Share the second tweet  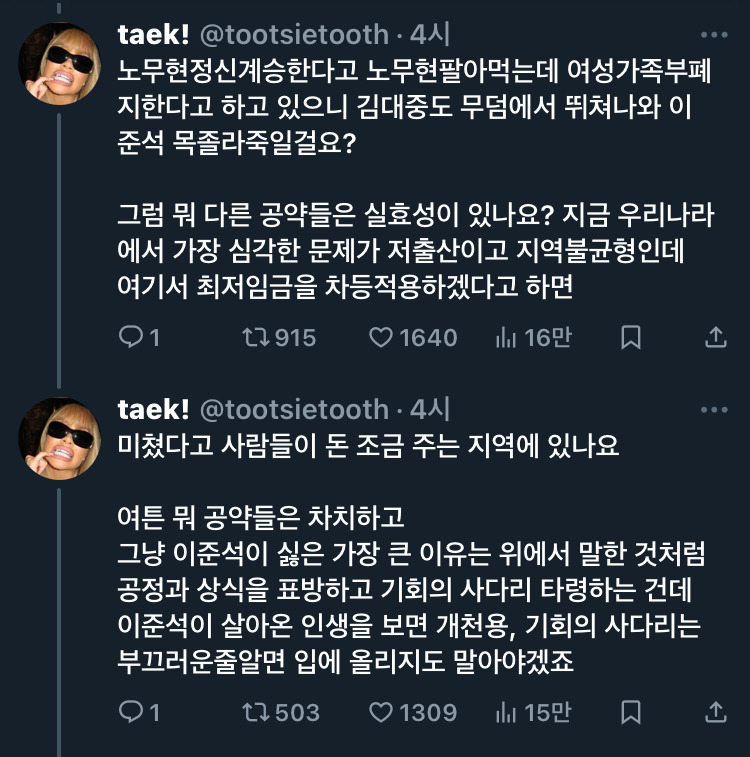(x=716, y=712)
